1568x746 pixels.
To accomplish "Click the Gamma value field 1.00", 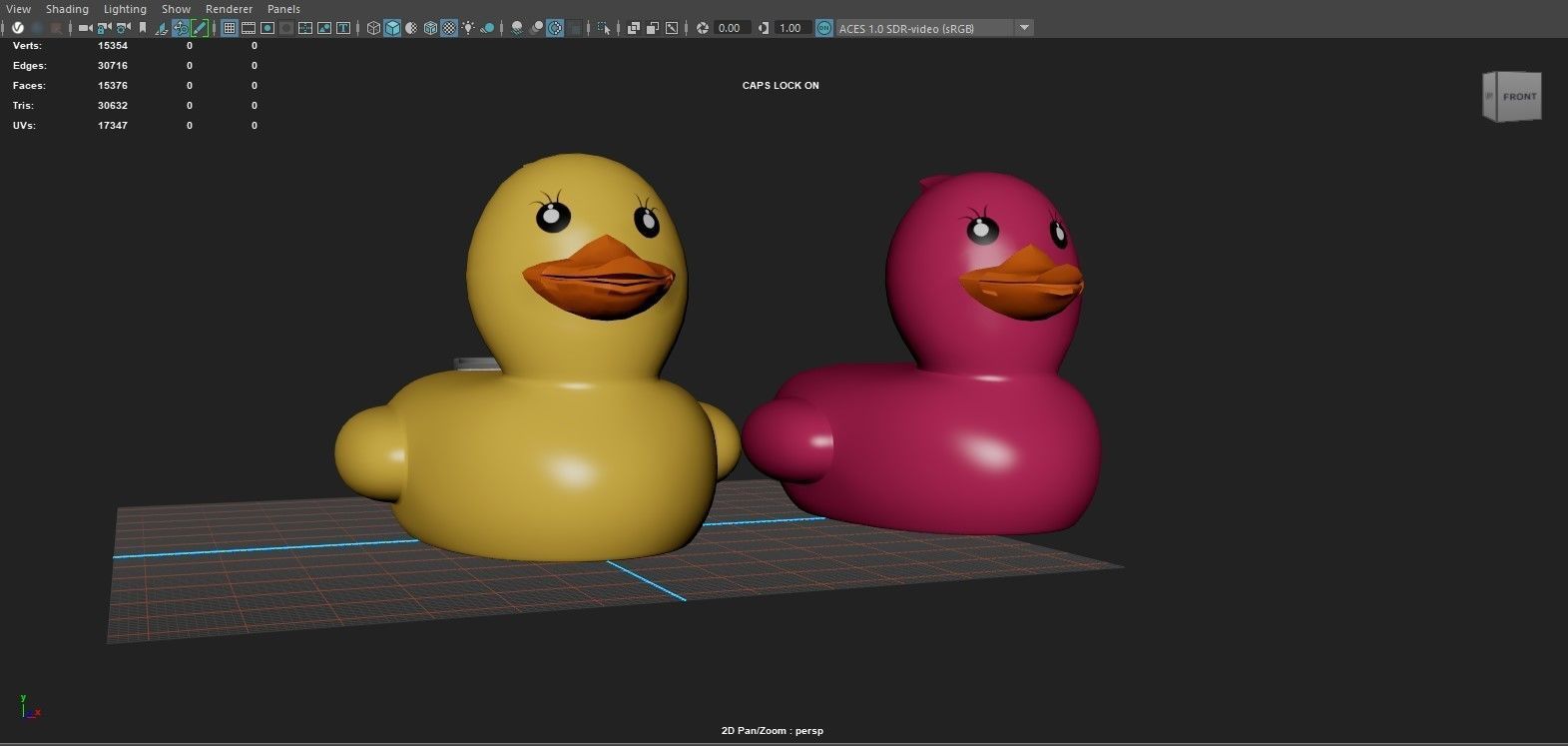I will 792,28.
